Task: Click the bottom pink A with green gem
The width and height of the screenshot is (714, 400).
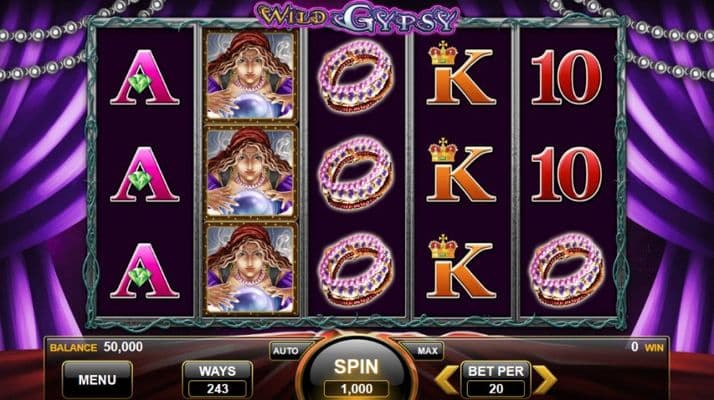Action: pyautogui.click(x=145, y=271)
